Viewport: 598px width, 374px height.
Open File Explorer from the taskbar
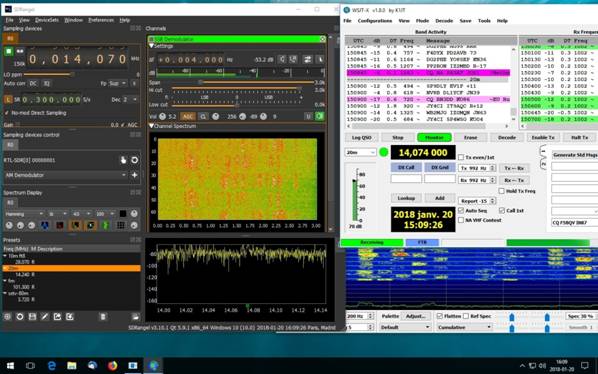(72, 366)
